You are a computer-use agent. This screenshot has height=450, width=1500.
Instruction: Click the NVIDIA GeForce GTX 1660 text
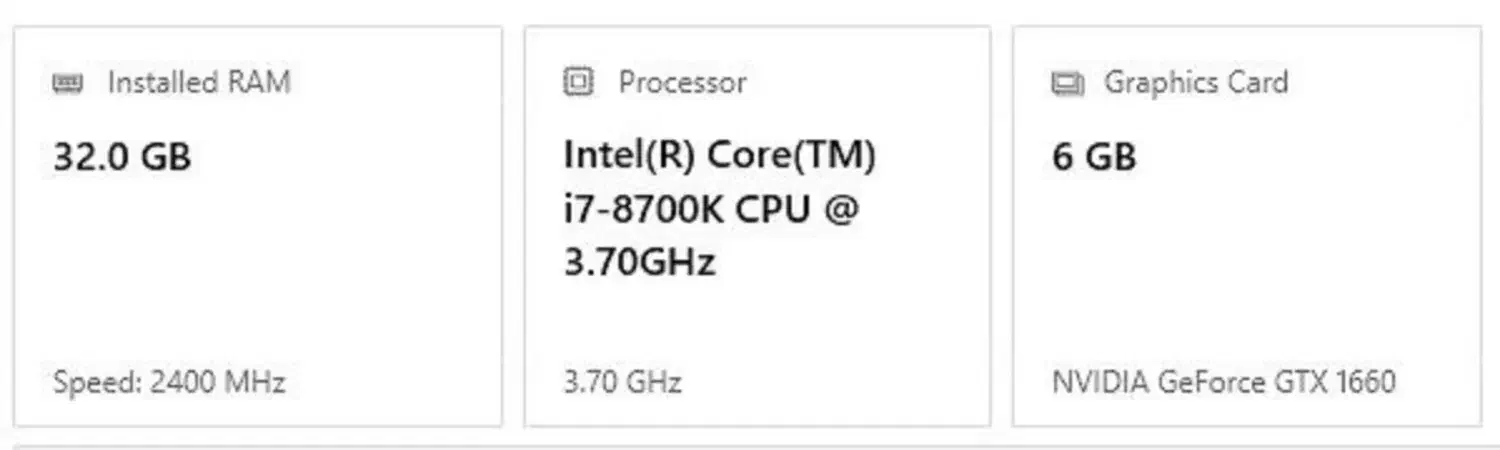[1223, 382]
